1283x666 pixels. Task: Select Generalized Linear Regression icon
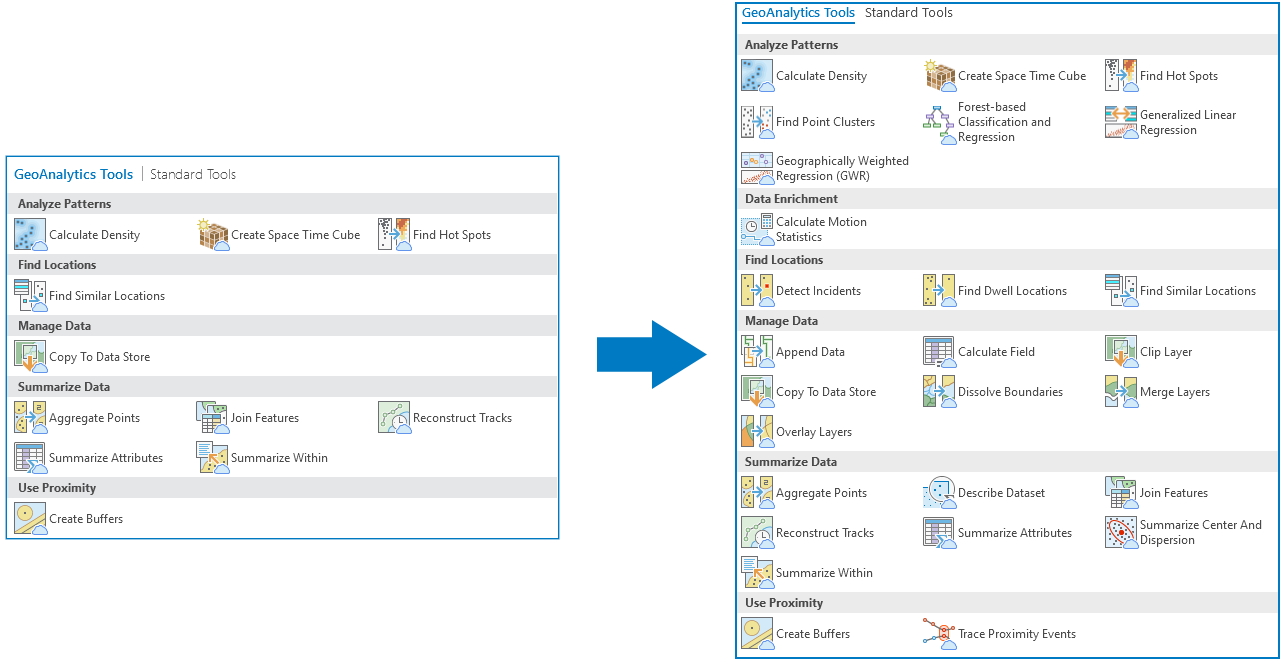[x=1121, y=122]
